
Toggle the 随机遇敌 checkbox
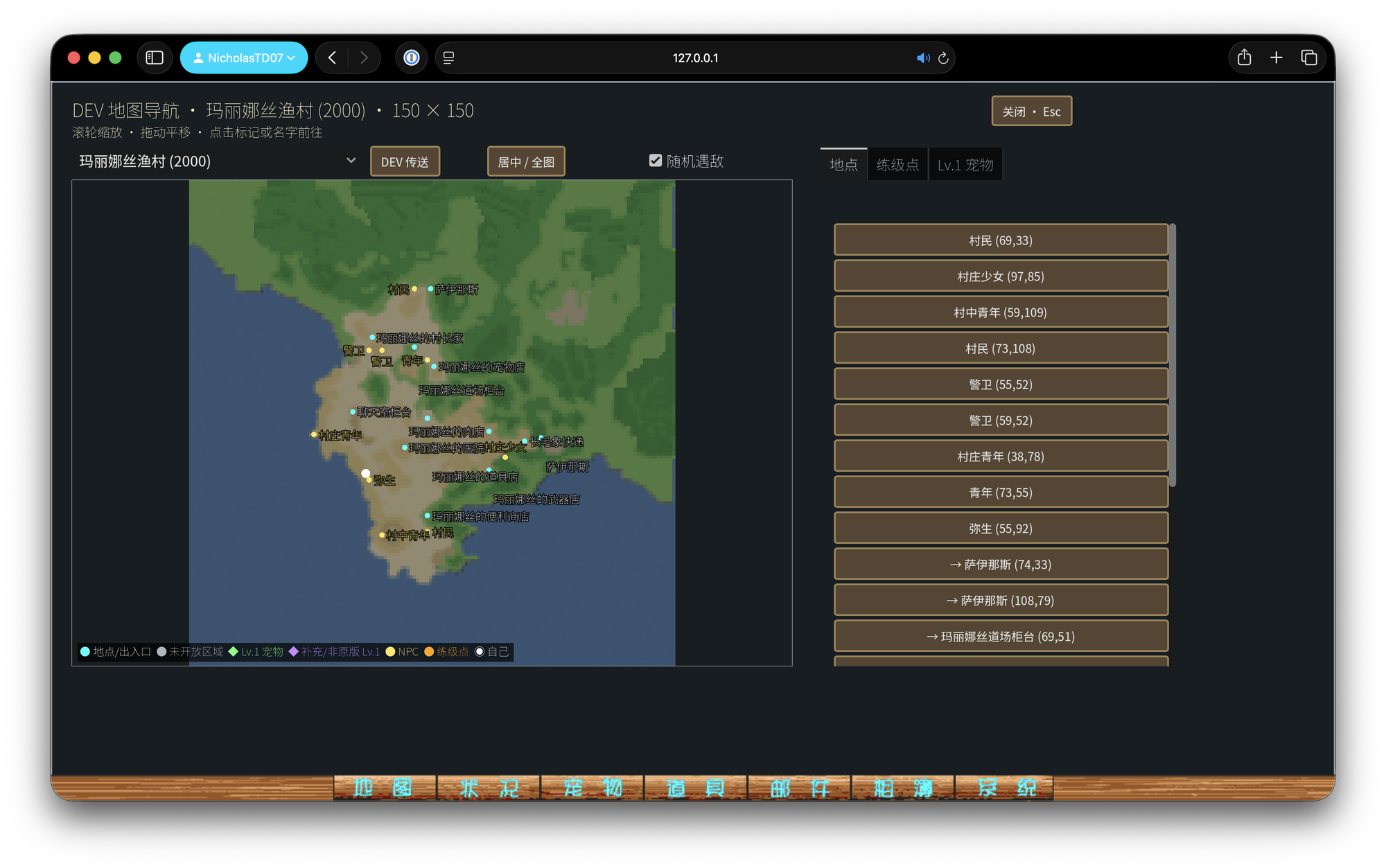tap(655, 161)
